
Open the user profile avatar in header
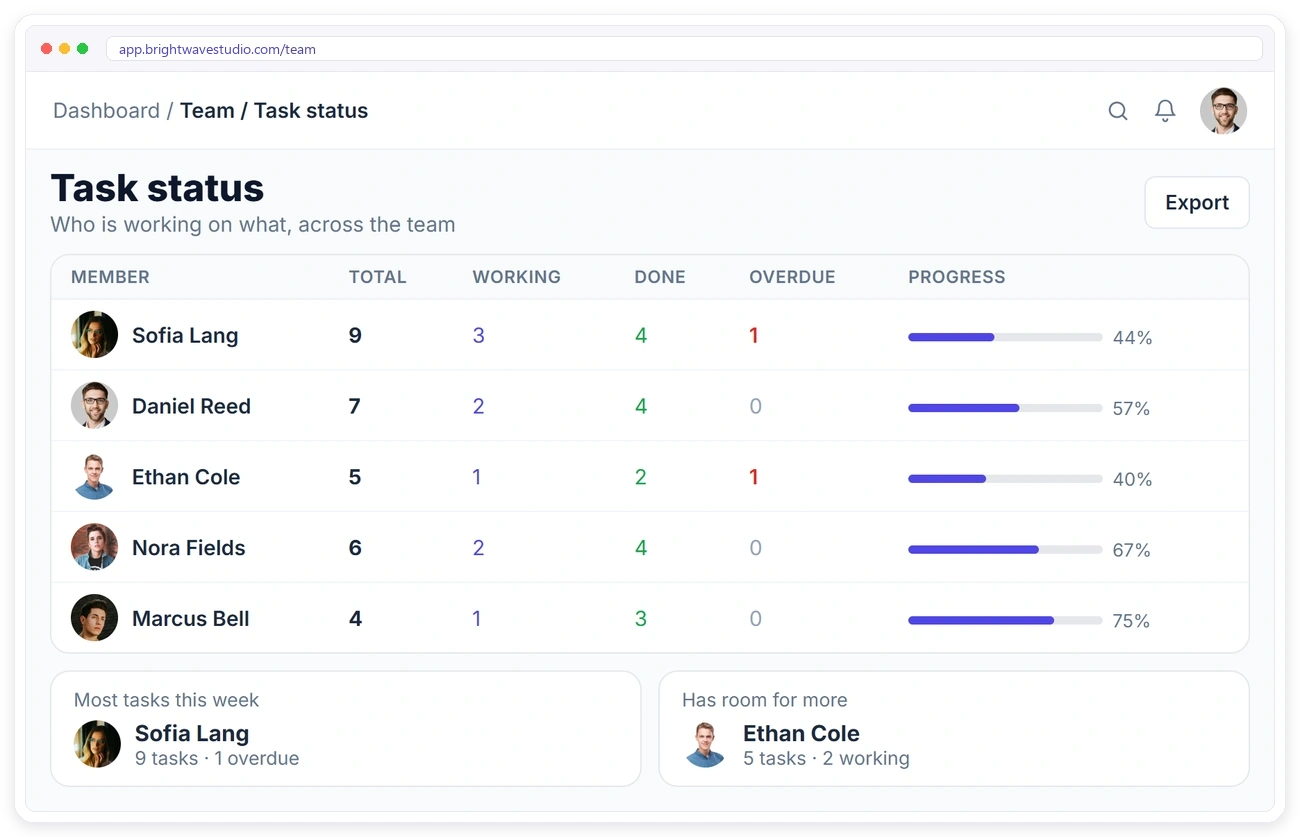pyautogui.click(x=1223, y=111)
